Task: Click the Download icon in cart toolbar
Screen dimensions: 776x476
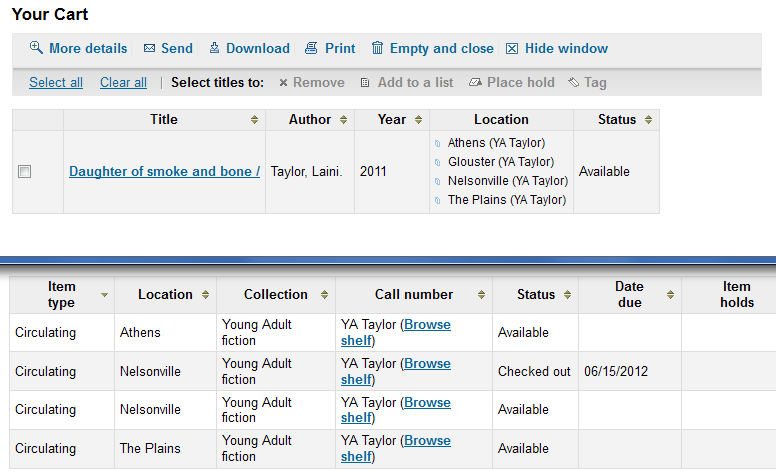Action: coord(214,48)
